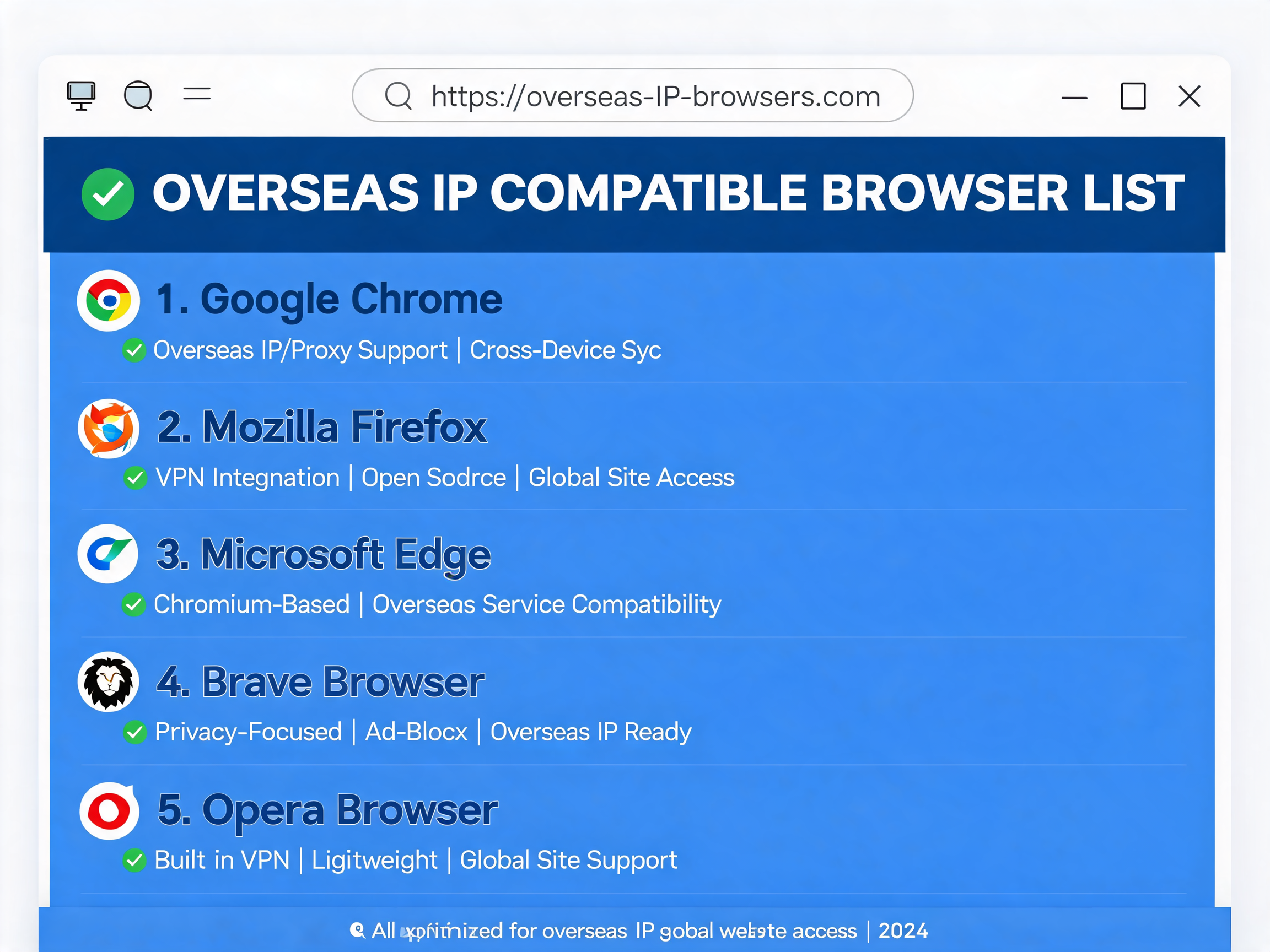
Task: Click the '2024' text in the footer
Action: 903,931
